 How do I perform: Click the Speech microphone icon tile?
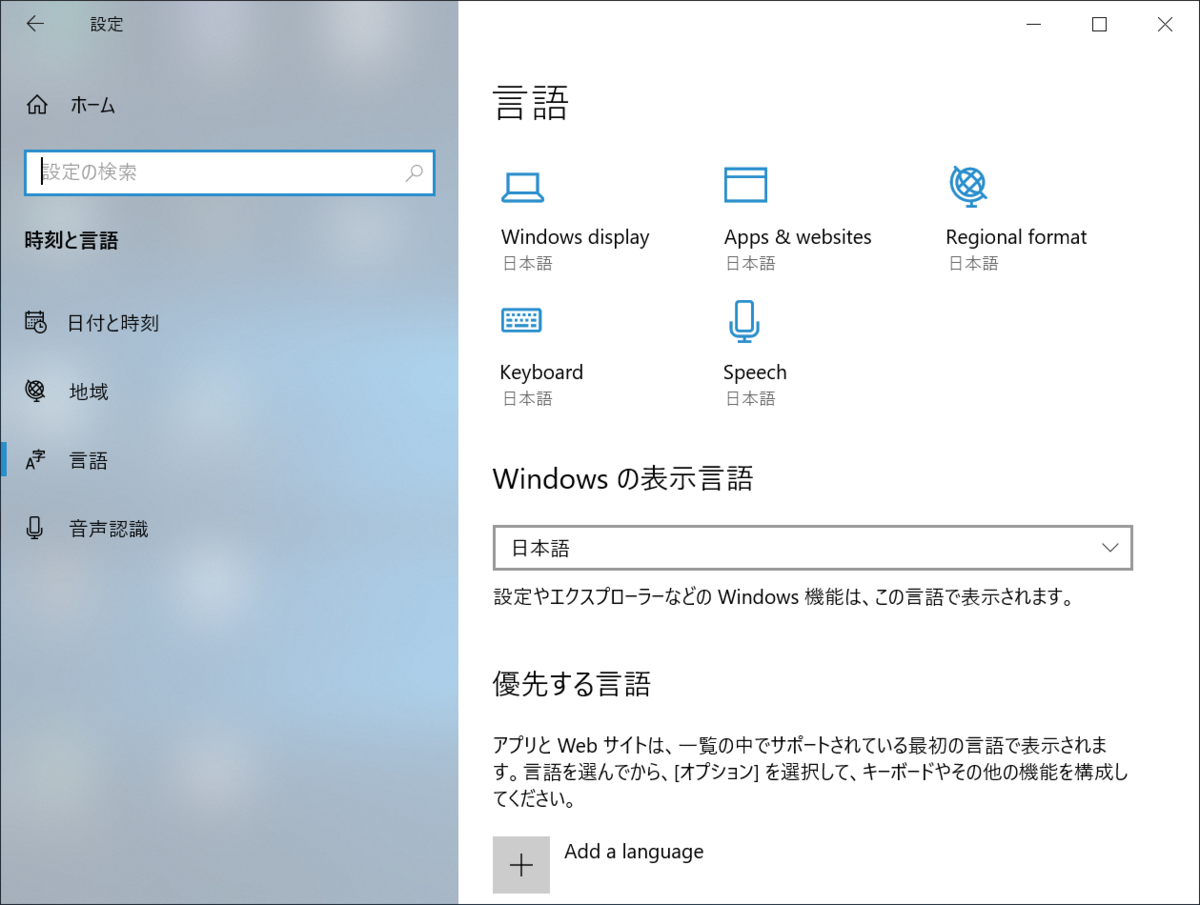pyautogui.click(x=743, y=321)
